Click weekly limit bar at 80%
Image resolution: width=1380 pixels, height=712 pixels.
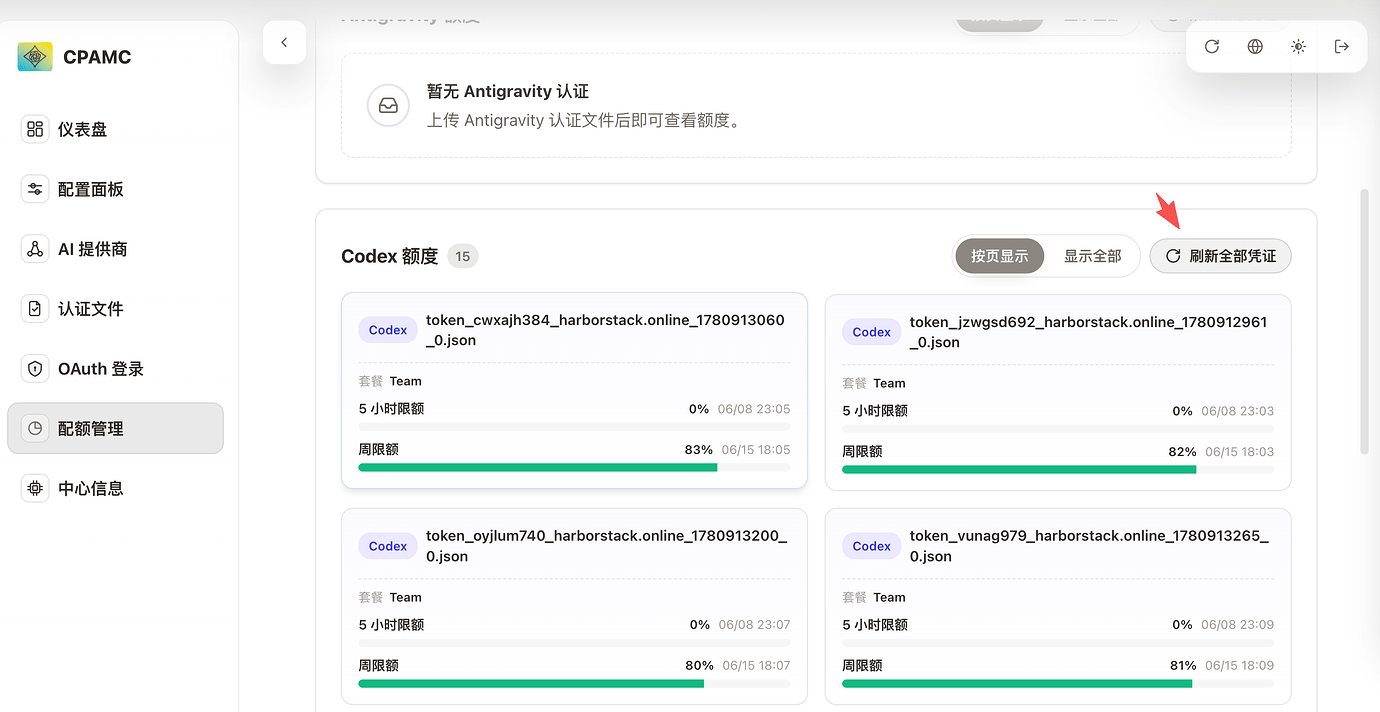(x=574, y=683)
